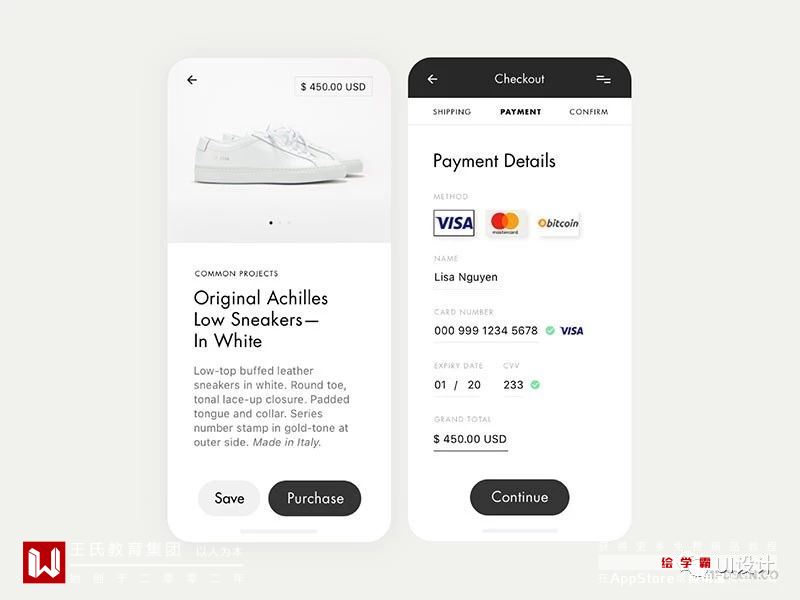Open the hamburger menu in Checkout header
800x600 pixels.
point(604,79)
